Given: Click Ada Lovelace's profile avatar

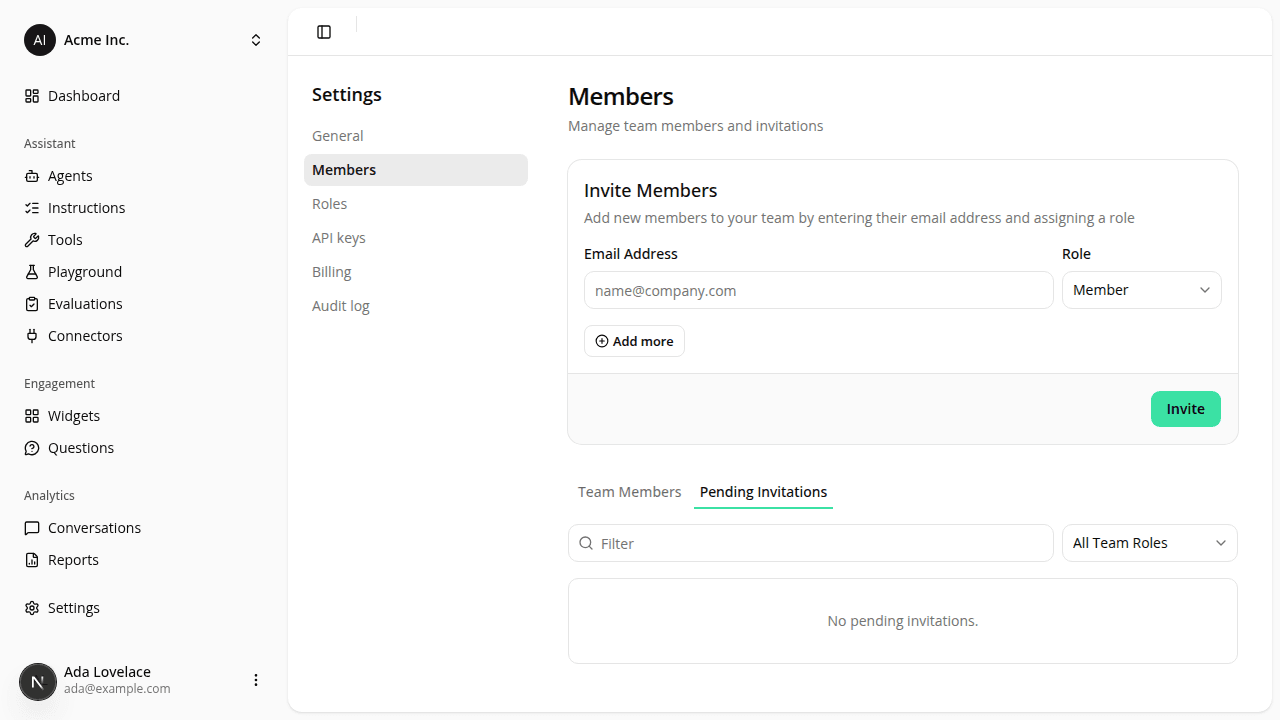Looking at the screenshot, I should pos(38,682).
